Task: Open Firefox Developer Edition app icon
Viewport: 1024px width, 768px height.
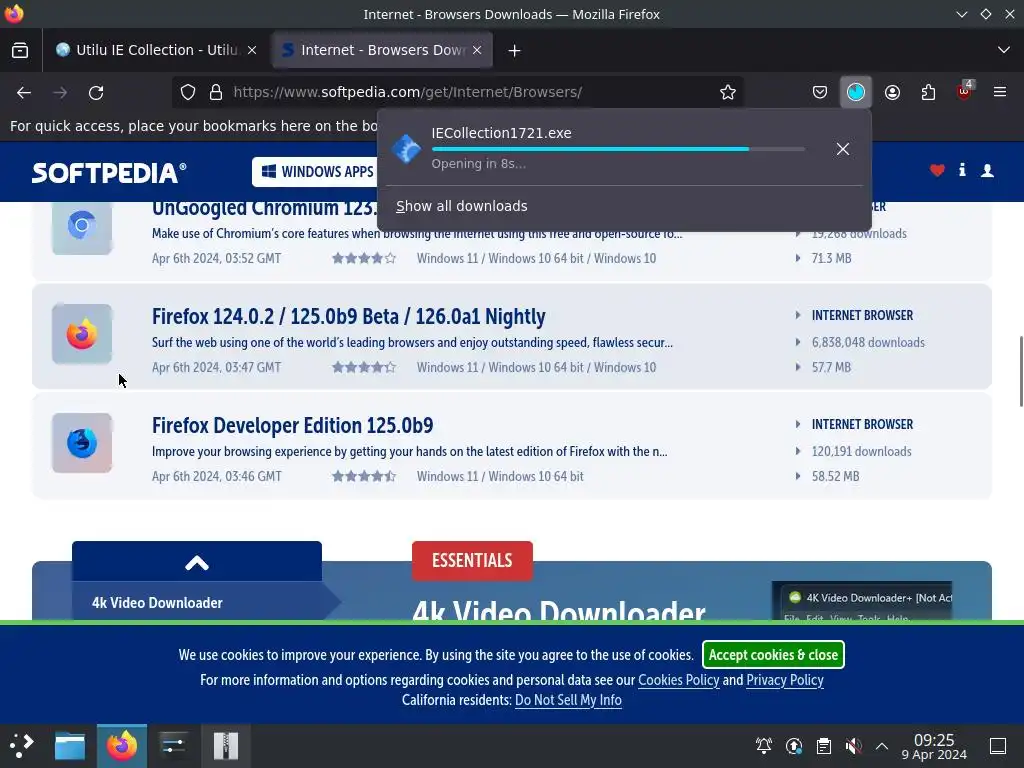Action: coord(82,443)
